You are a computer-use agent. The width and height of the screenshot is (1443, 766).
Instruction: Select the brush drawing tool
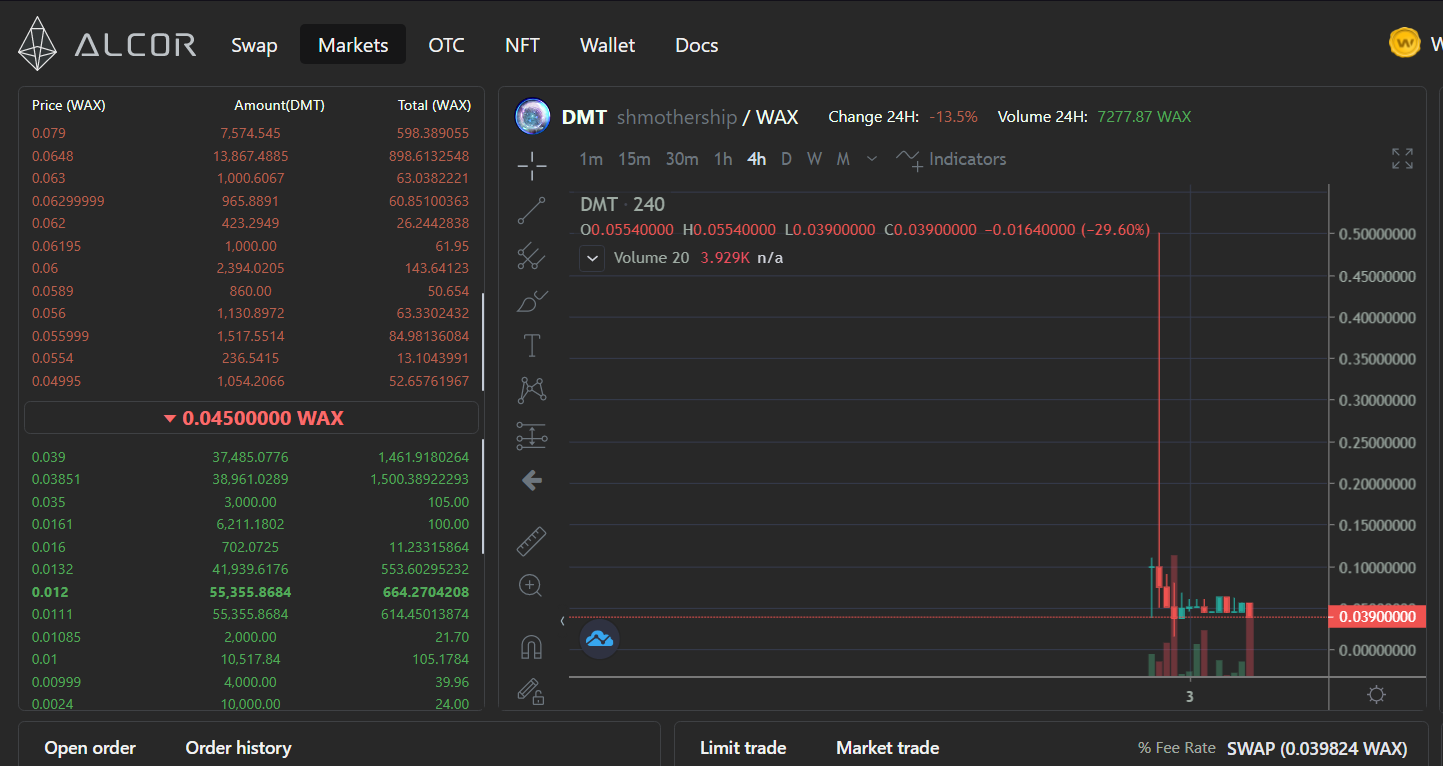tap(532, 301)
